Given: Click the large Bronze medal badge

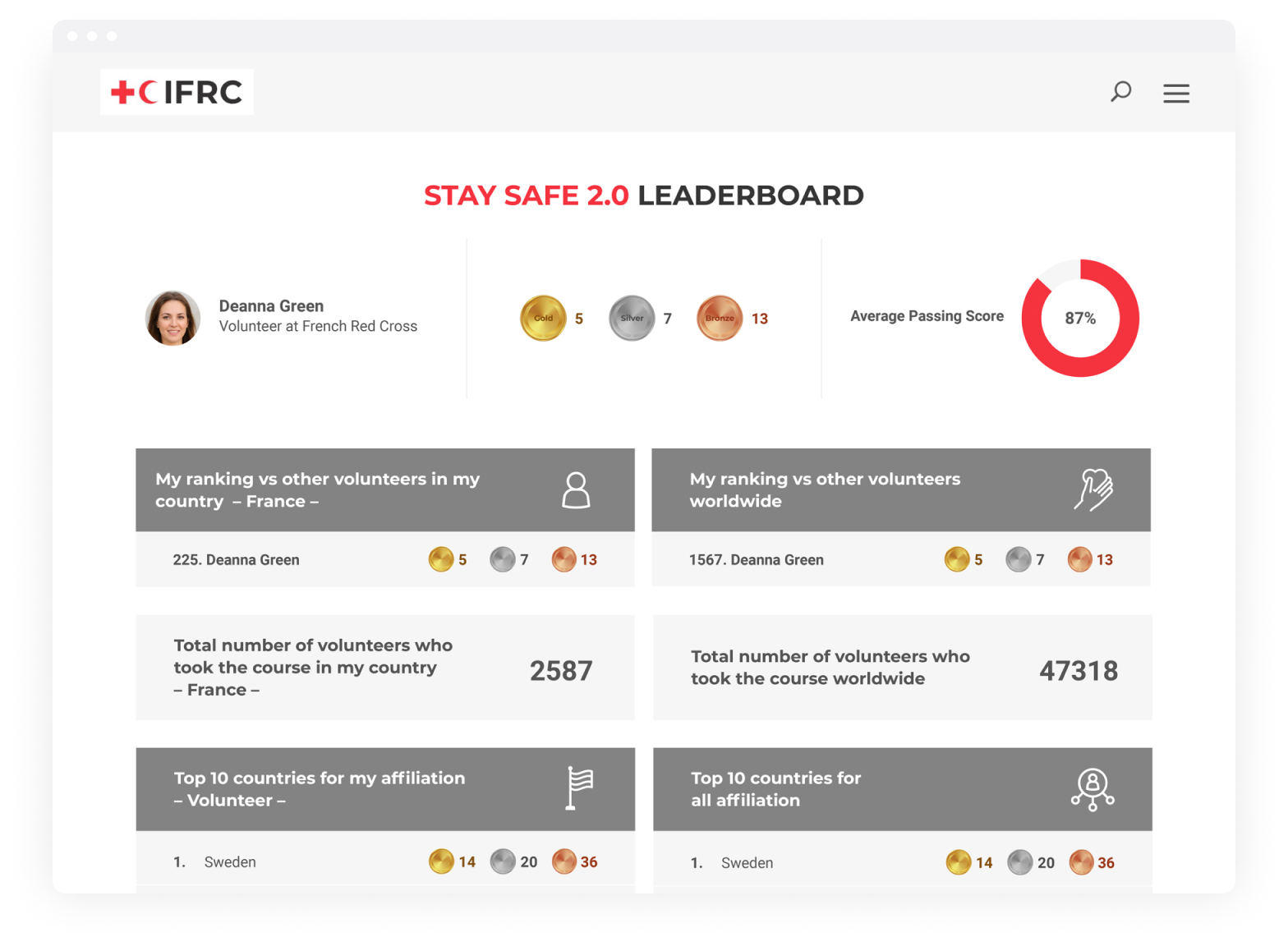Looking at the screenshot, I should point(720,318).
